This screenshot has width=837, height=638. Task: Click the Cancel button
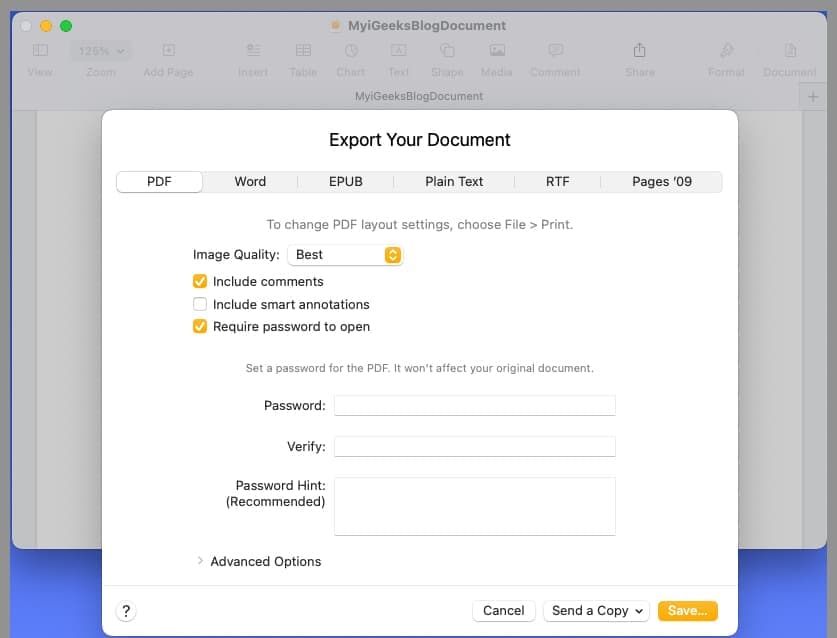pyautogui.click(x=503, y=611)
